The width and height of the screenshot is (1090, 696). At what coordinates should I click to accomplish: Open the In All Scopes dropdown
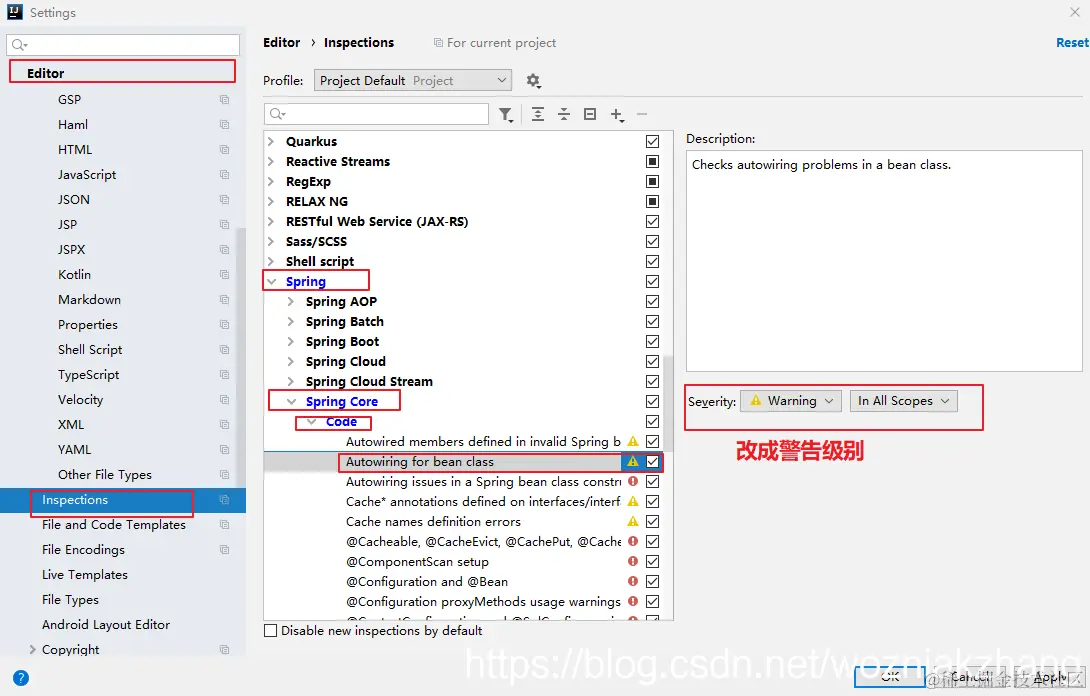click(x=903, y=401)
